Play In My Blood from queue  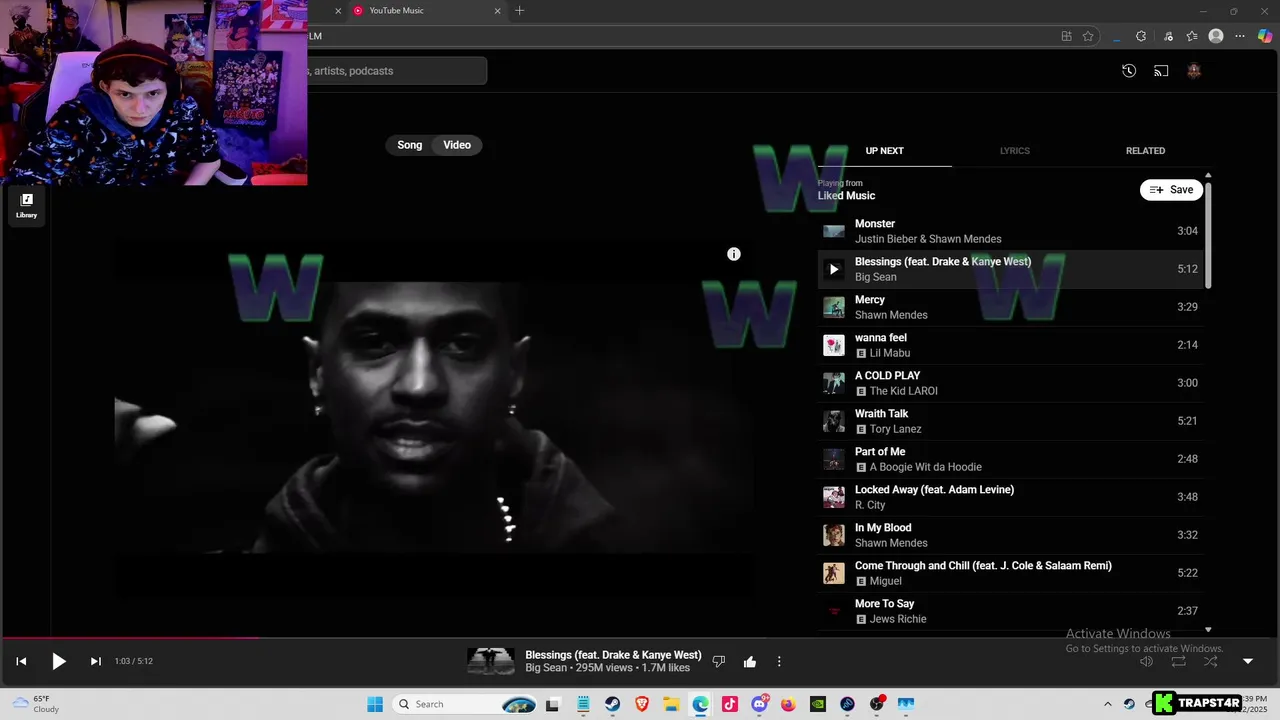pos(1010,535)
